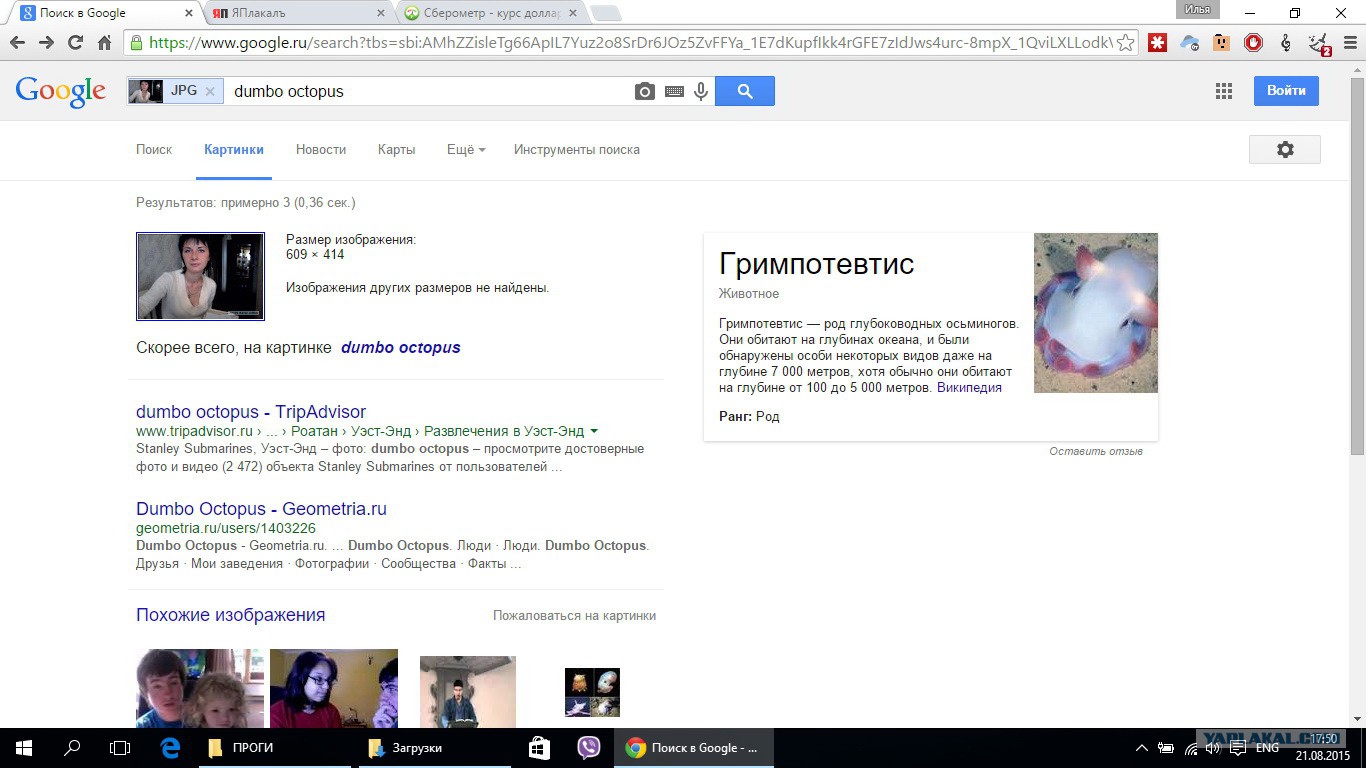Open Windows taskbar search

click(x=72, y=748)
